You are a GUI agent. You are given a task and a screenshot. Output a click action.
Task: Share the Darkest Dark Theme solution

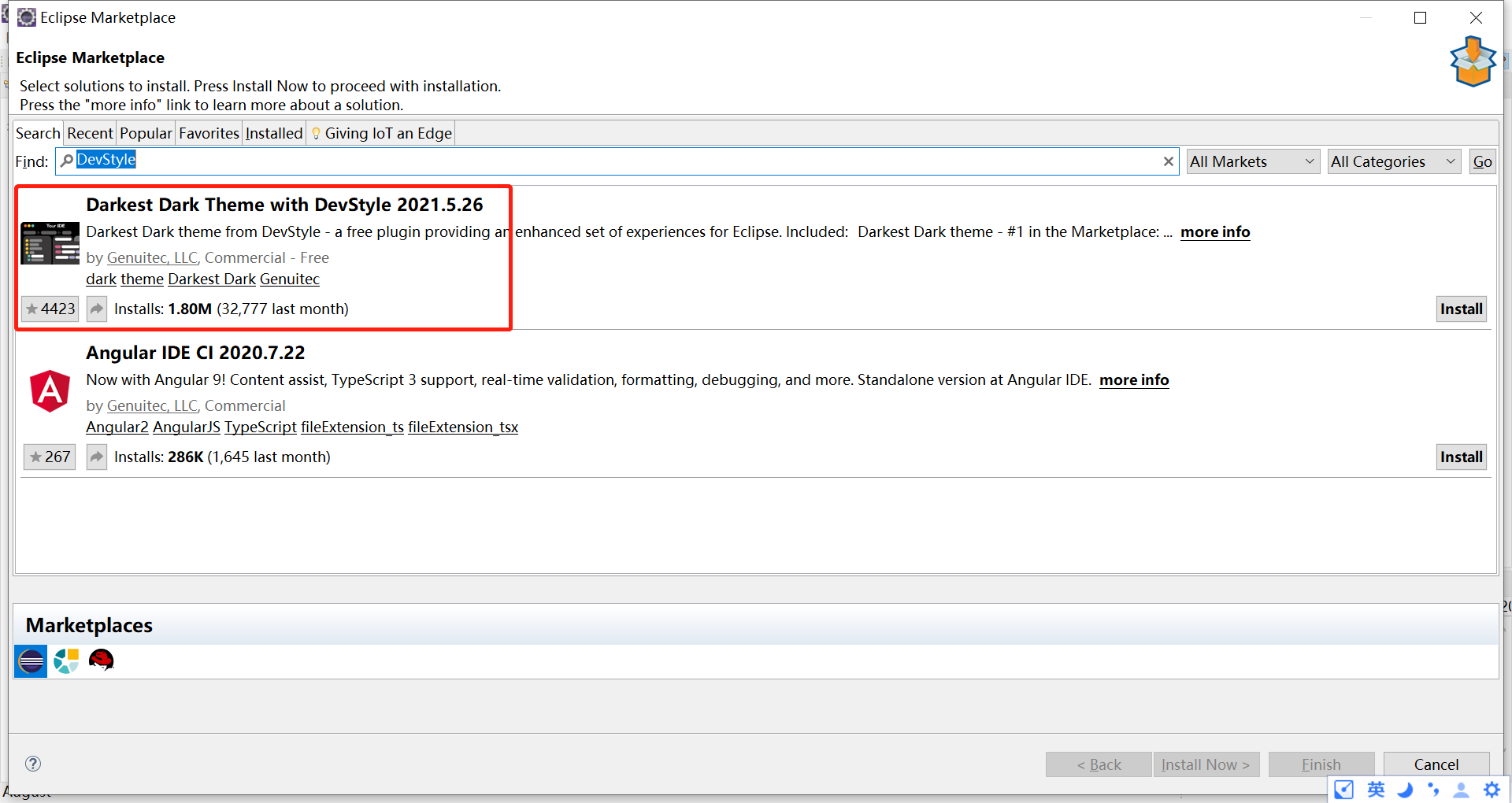(97, 309)
